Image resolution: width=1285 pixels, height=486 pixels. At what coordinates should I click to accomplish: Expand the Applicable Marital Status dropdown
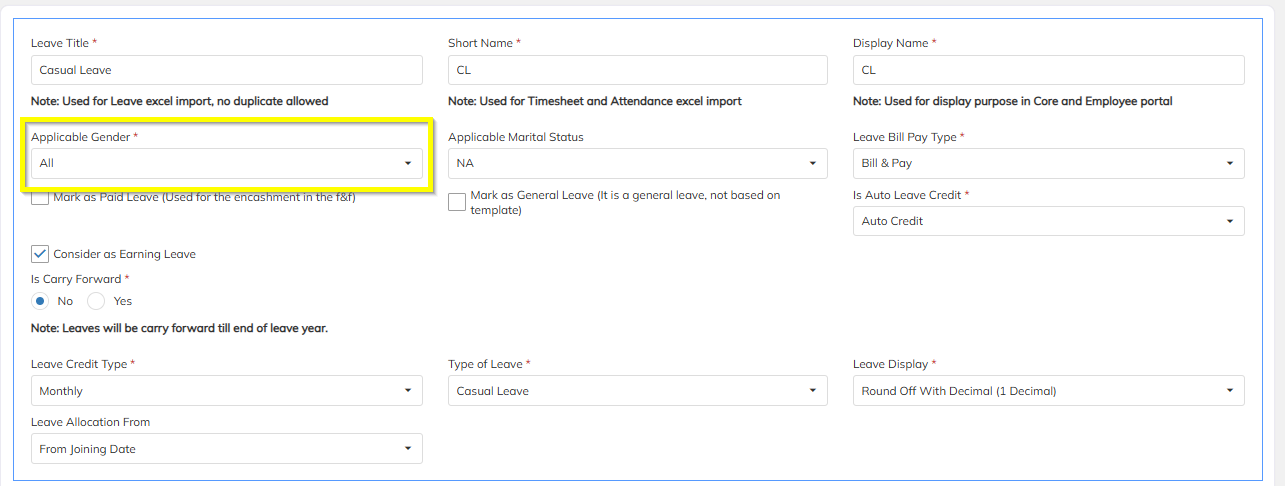point(637,163)
